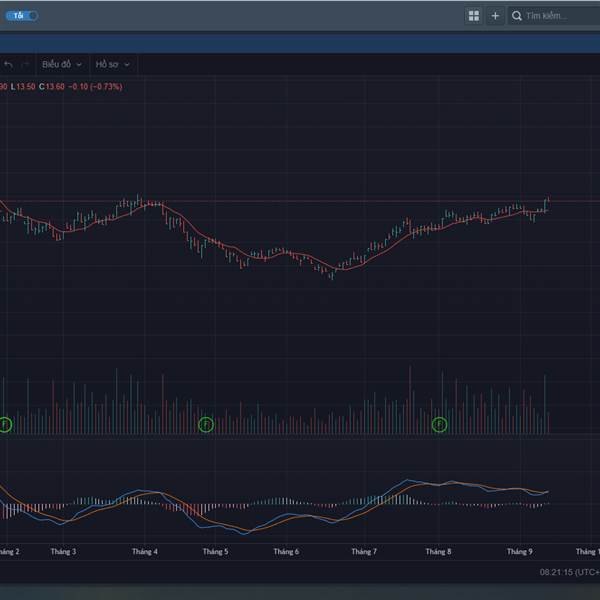Open the 'Biểu đồ' dropdown
The width and height of the screenshot is (600, 600).
click(x=62, y=64)
